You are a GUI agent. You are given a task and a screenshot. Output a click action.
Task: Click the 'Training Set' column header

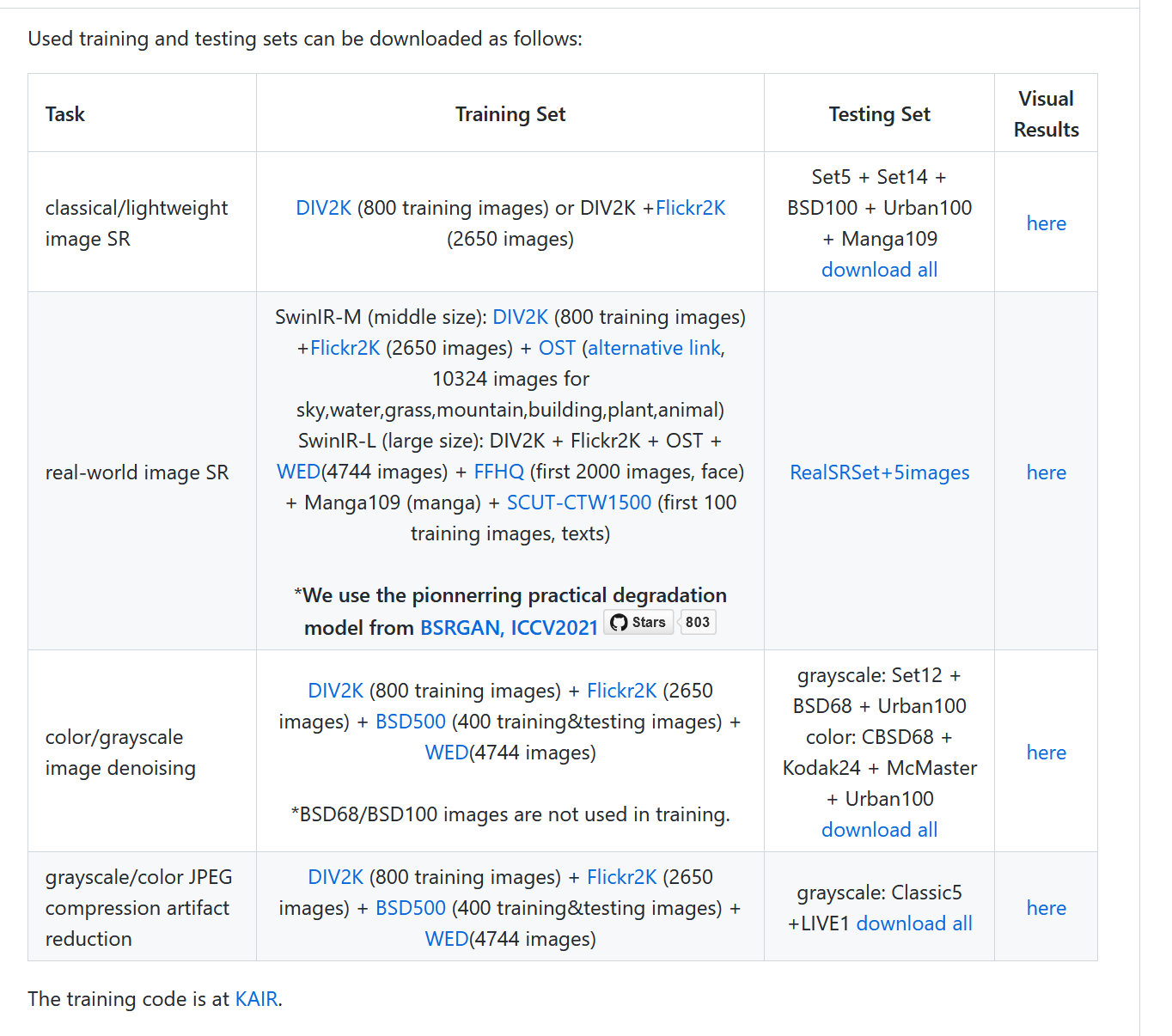(x=510, y=114)
